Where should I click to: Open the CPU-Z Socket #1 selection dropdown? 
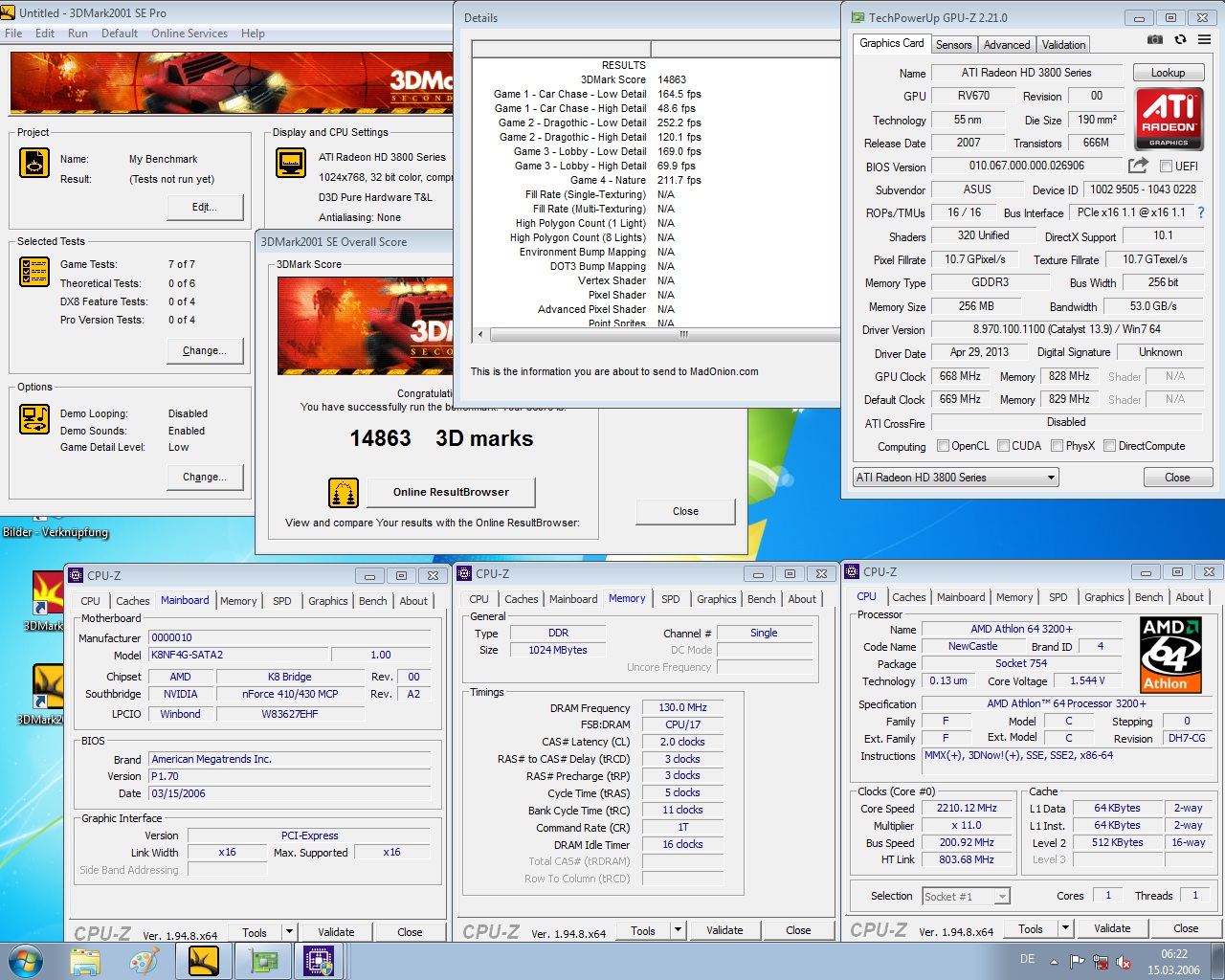[x=966, y=897]
